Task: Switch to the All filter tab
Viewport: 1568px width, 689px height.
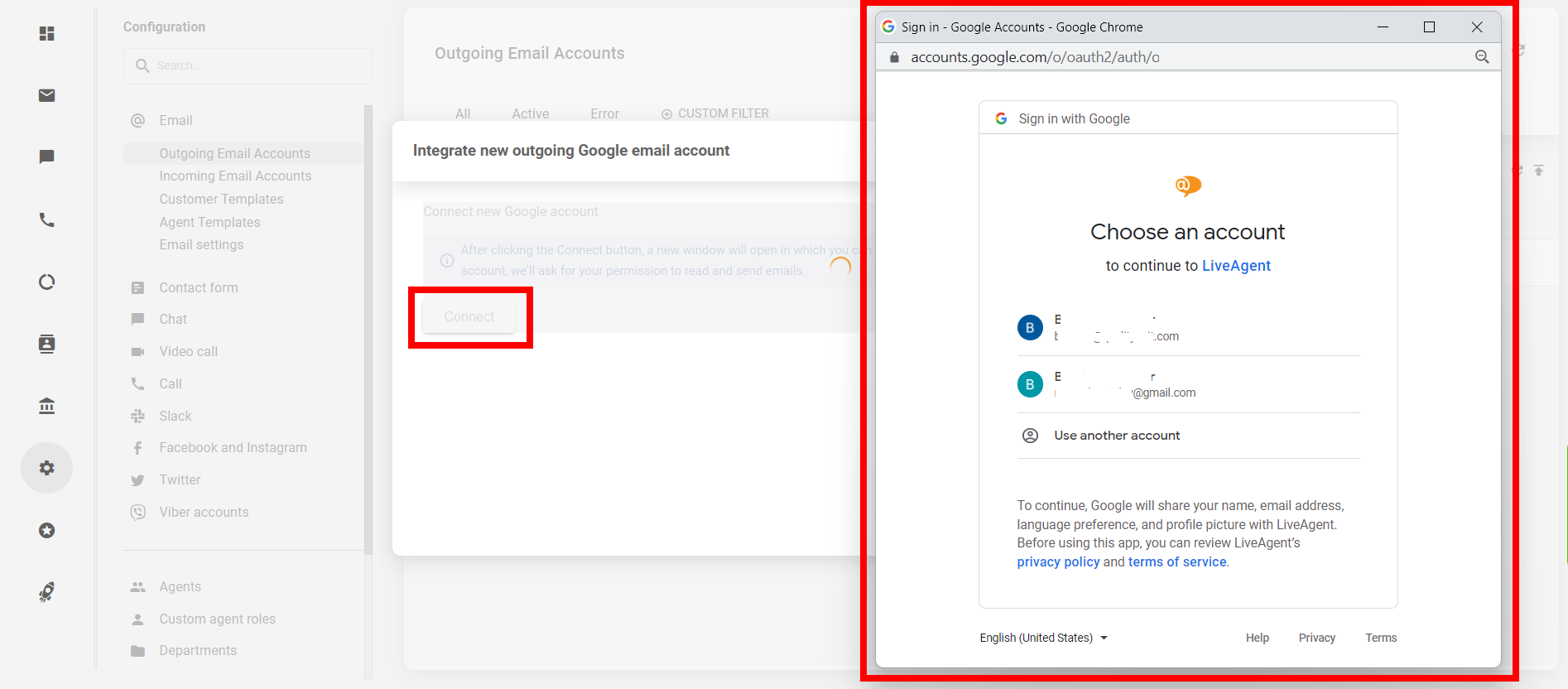Action: tap(463, 113)
